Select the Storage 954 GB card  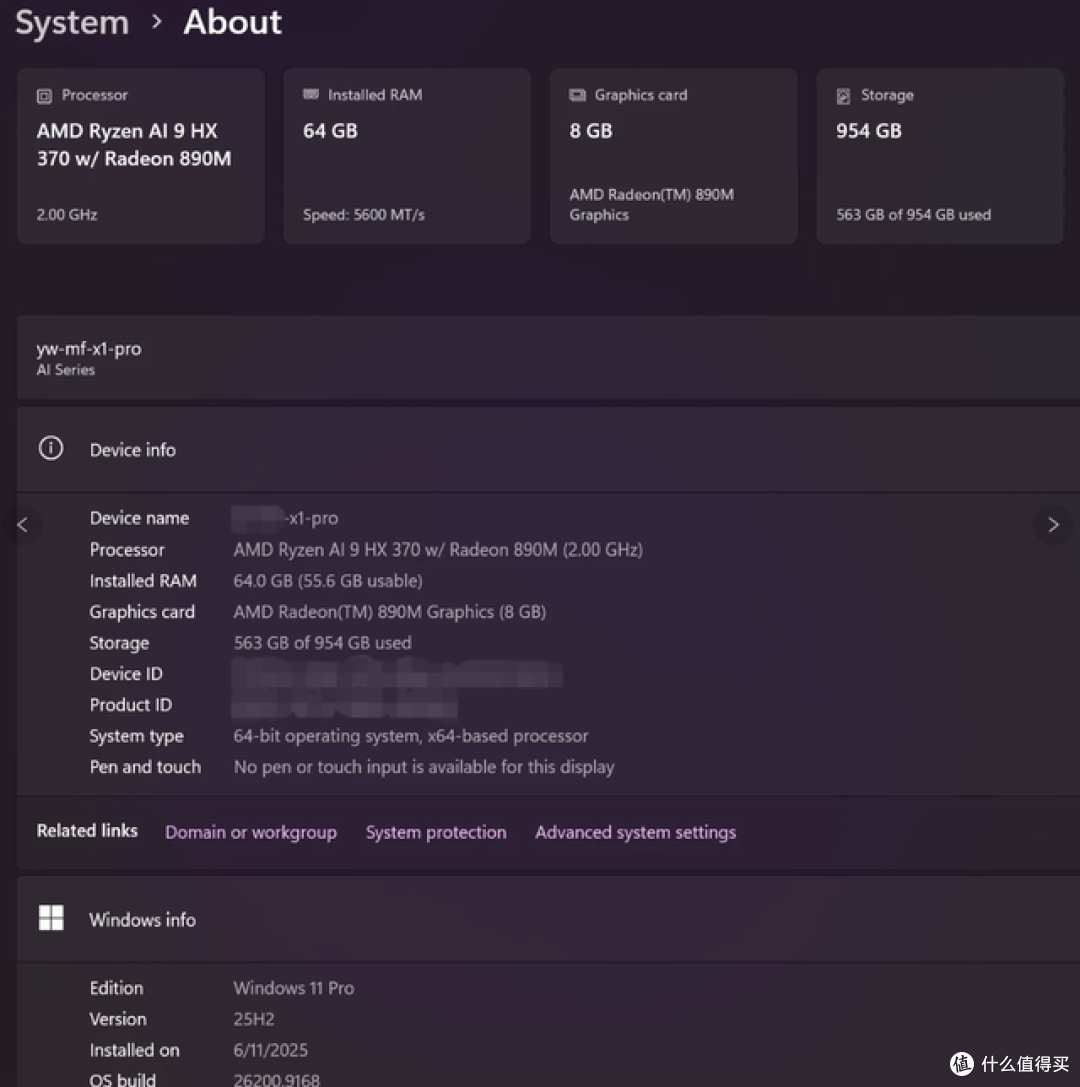(x=939, y=156)
